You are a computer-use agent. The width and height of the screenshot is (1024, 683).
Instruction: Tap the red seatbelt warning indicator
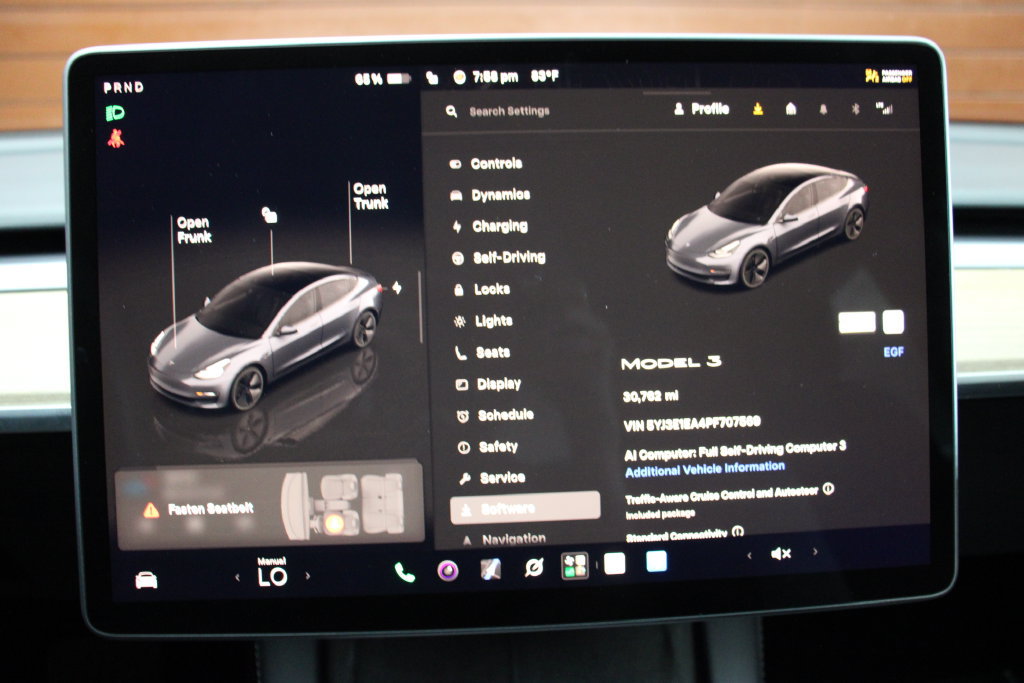click(116, 138)
